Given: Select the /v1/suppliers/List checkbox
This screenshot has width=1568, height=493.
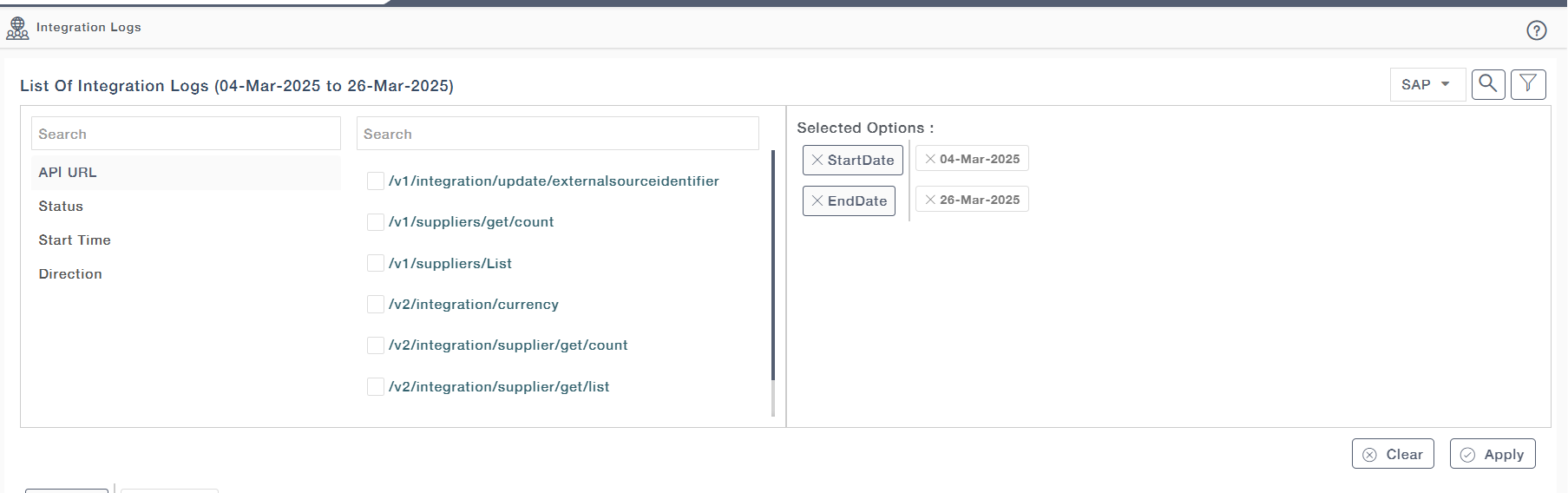Looking at the screenshot, I should pyautogui.click(x=376, y=264).
